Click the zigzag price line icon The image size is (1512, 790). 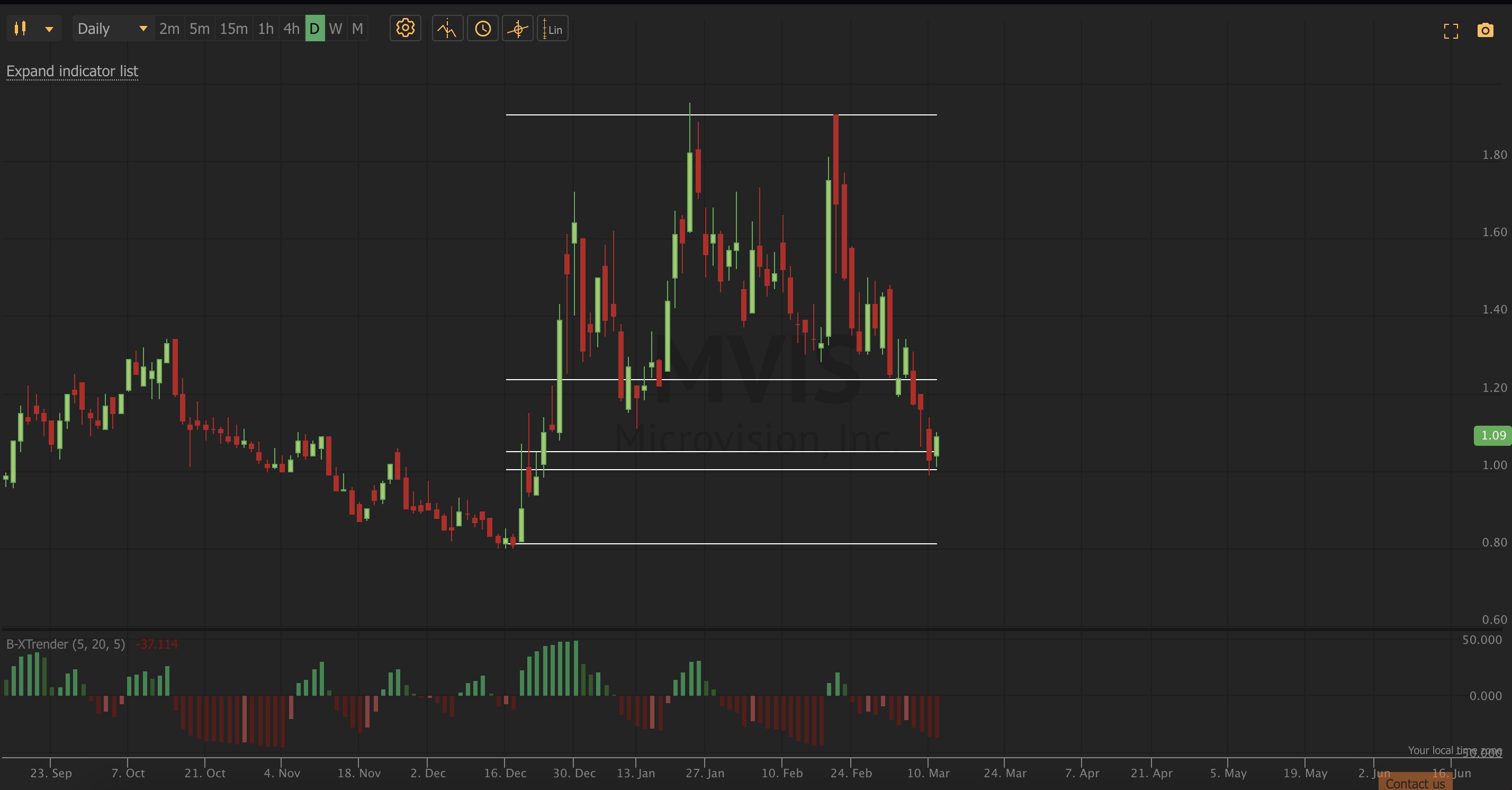point(447,28)
